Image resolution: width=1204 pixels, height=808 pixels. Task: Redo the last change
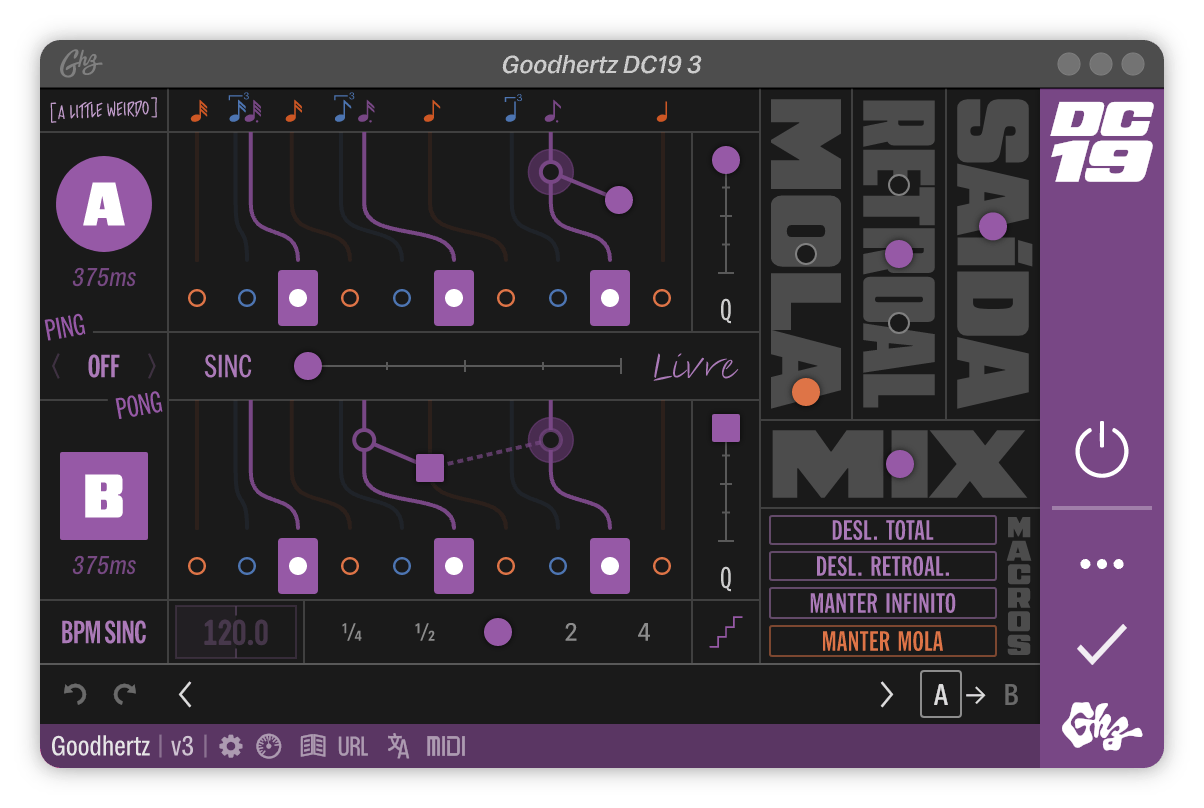(x=125, y=693)
